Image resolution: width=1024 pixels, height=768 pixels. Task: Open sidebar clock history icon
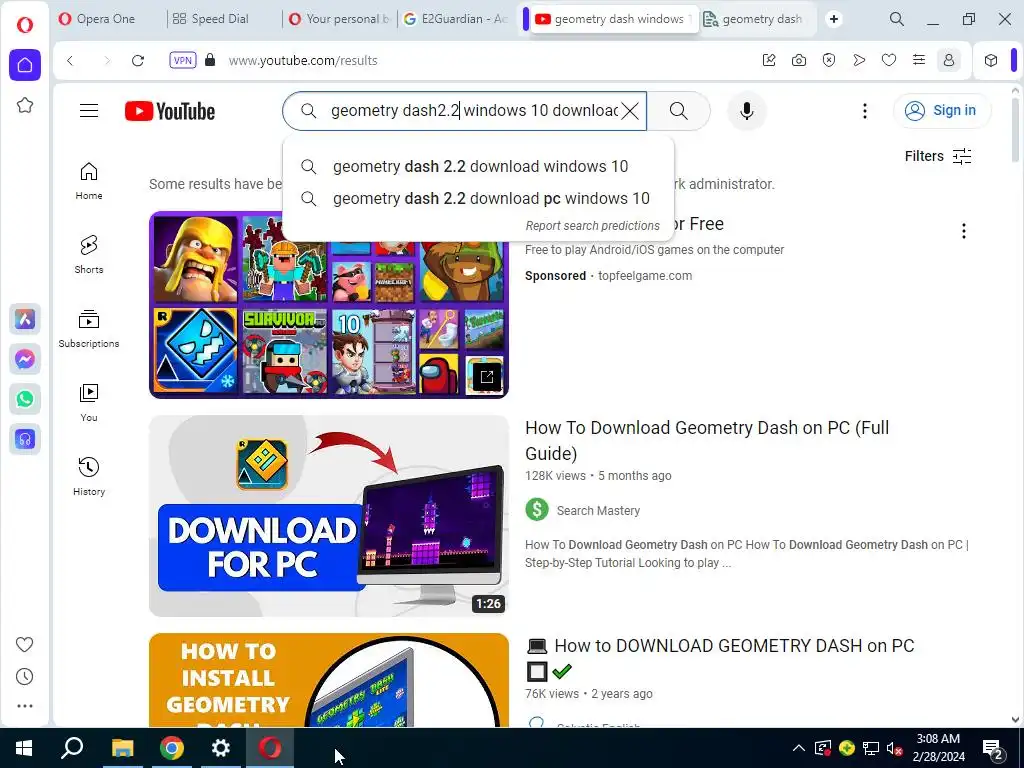coord(25,677)
